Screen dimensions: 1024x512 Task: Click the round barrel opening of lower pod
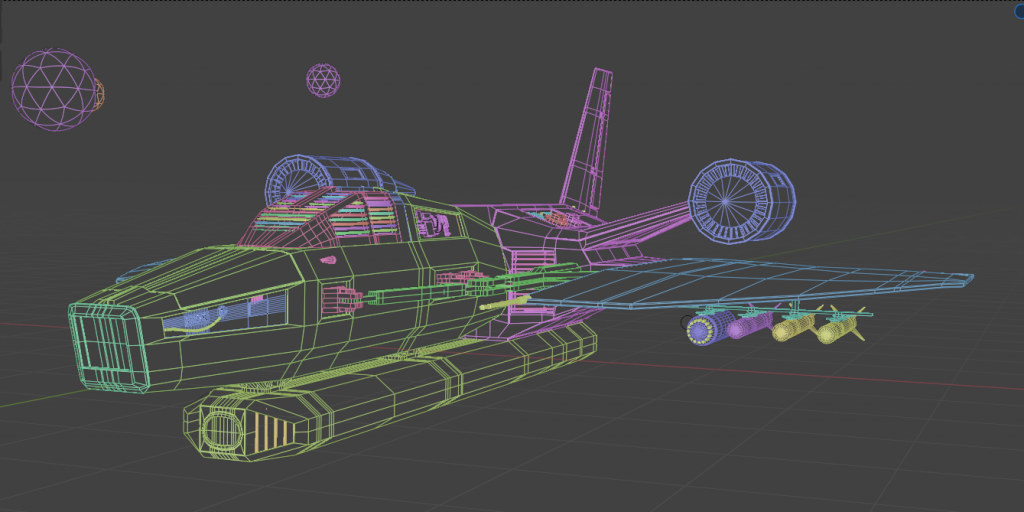(x=219, y=430)
